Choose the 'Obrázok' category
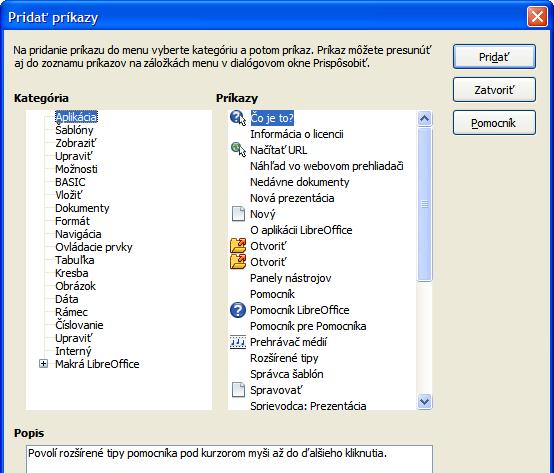The width and height of the screenshot is (554, 473). click(76, 286)
